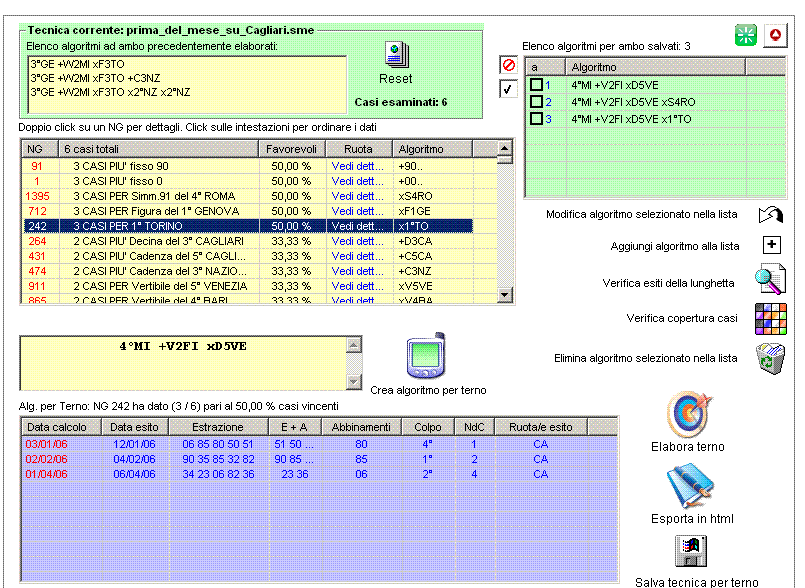Click extraction '90 35 85 32 82' cell

pyautogui.click(x=218, y=459)
